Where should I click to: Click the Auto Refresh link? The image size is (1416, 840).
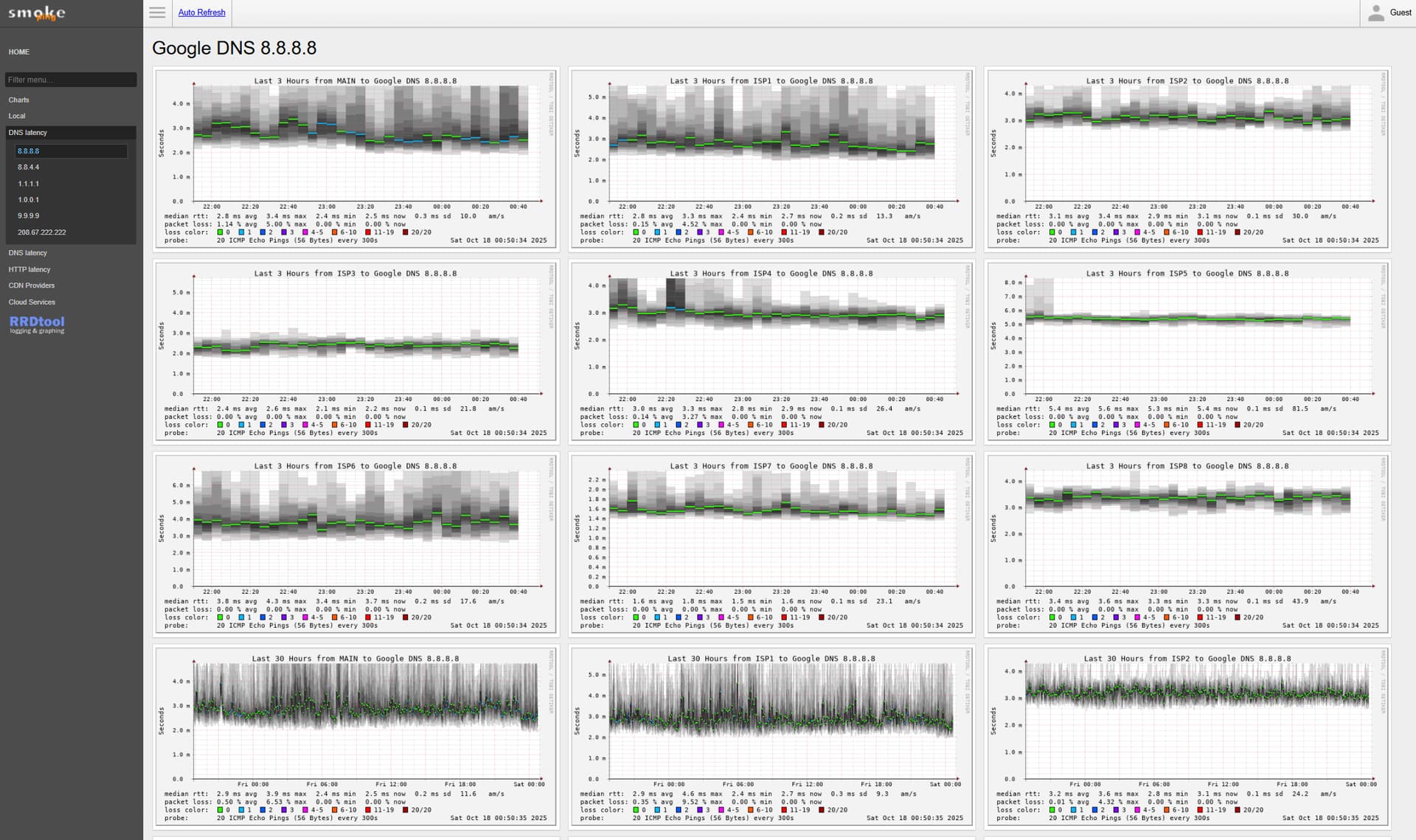click(x=201, y=13)
